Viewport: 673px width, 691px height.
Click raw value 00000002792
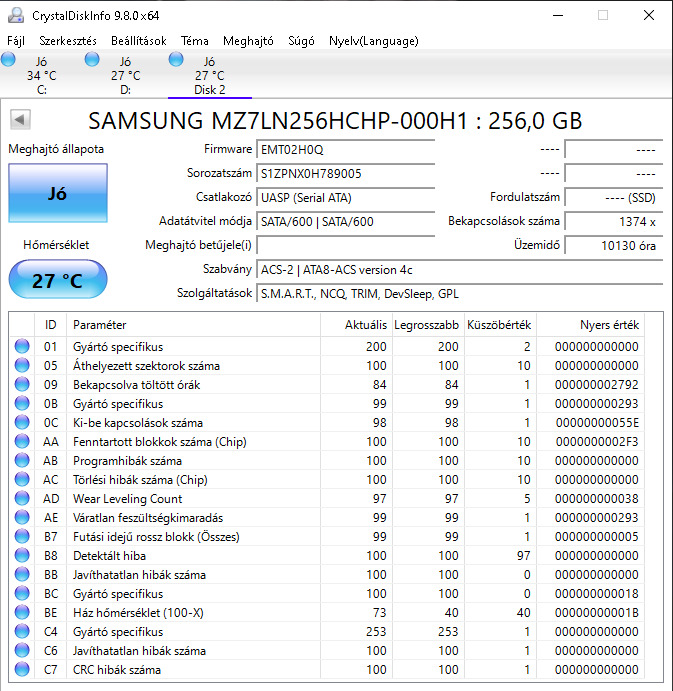pos(596,385)
